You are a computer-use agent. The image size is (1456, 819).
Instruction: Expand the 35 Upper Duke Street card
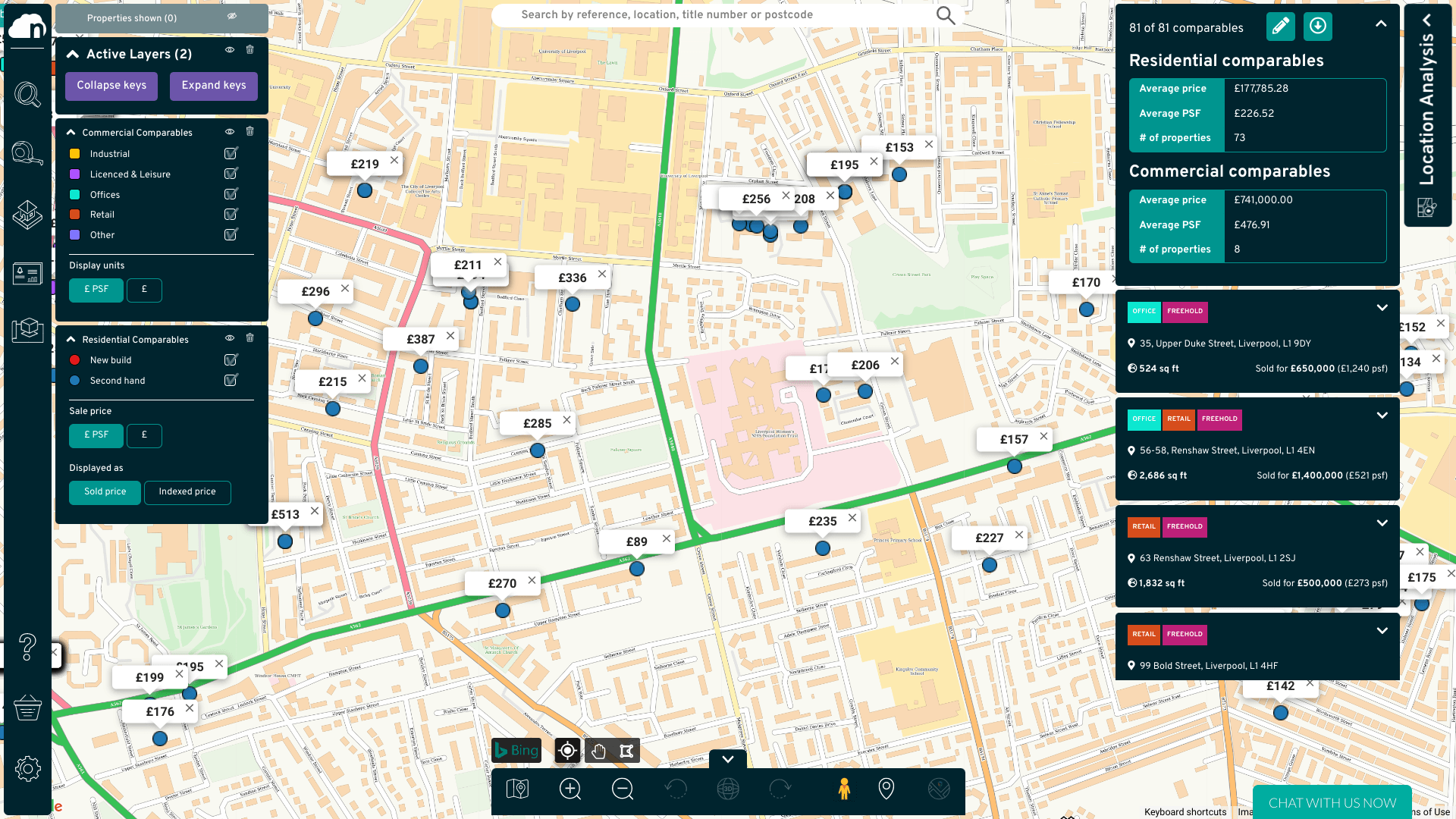1382,308
